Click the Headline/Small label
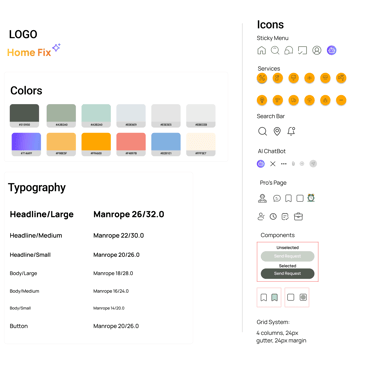This screenshot has height=367, width=375. tap(30, 255)
